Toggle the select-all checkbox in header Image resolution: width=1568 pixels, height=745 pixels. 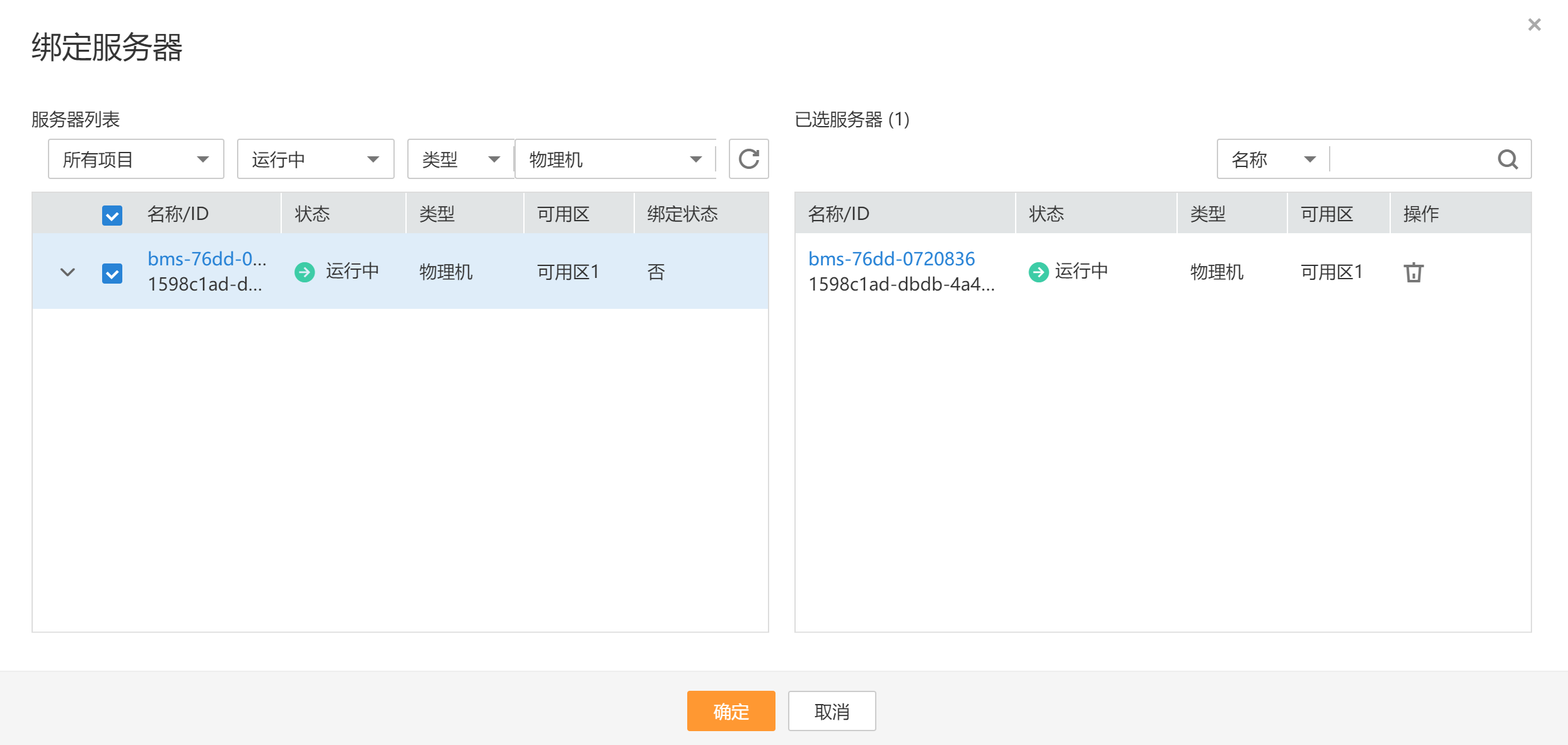coord(112,216)
